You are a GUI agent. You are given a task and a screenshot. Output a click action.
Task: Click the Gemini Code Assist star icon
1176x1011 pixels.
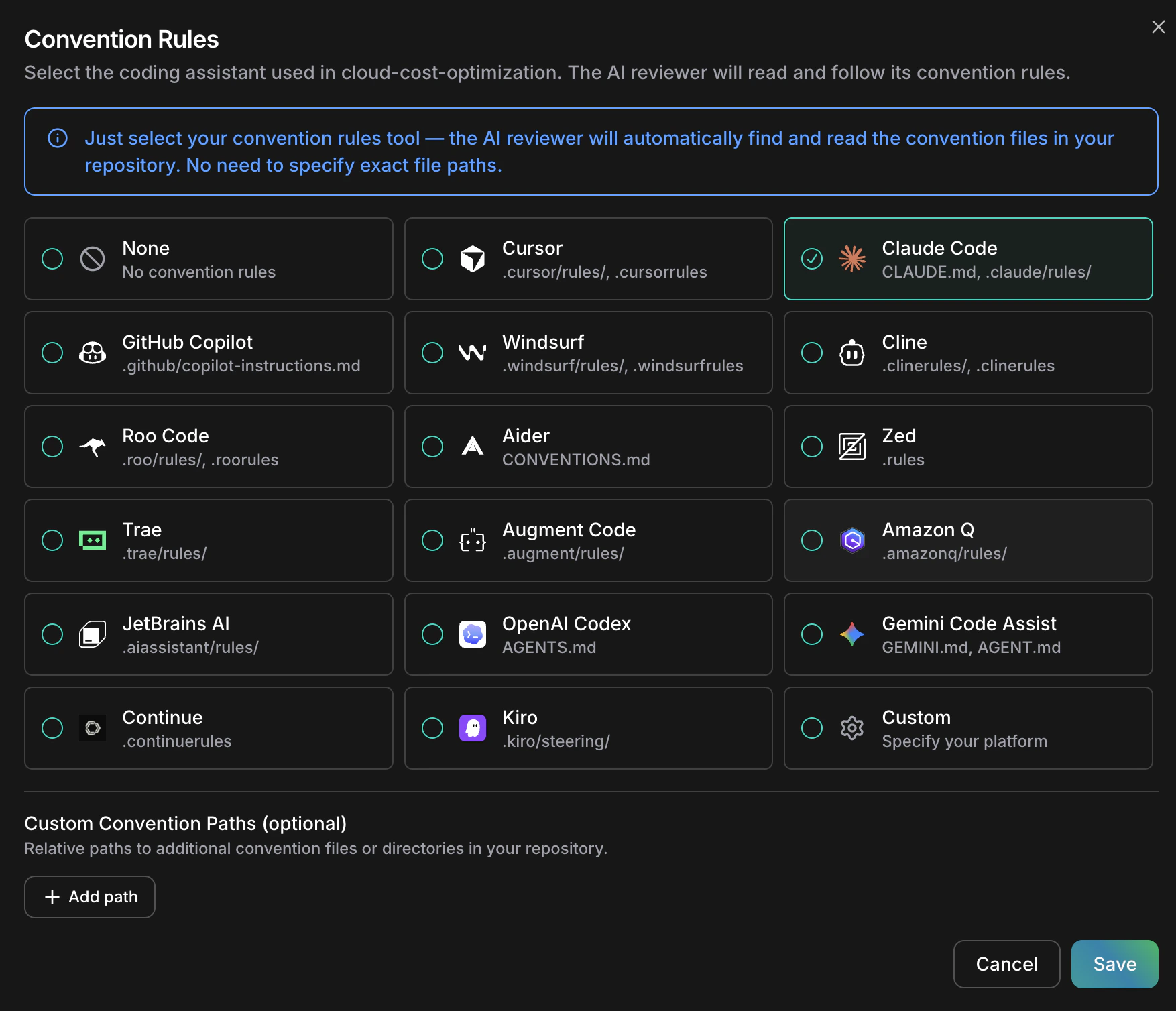[852, 634]
